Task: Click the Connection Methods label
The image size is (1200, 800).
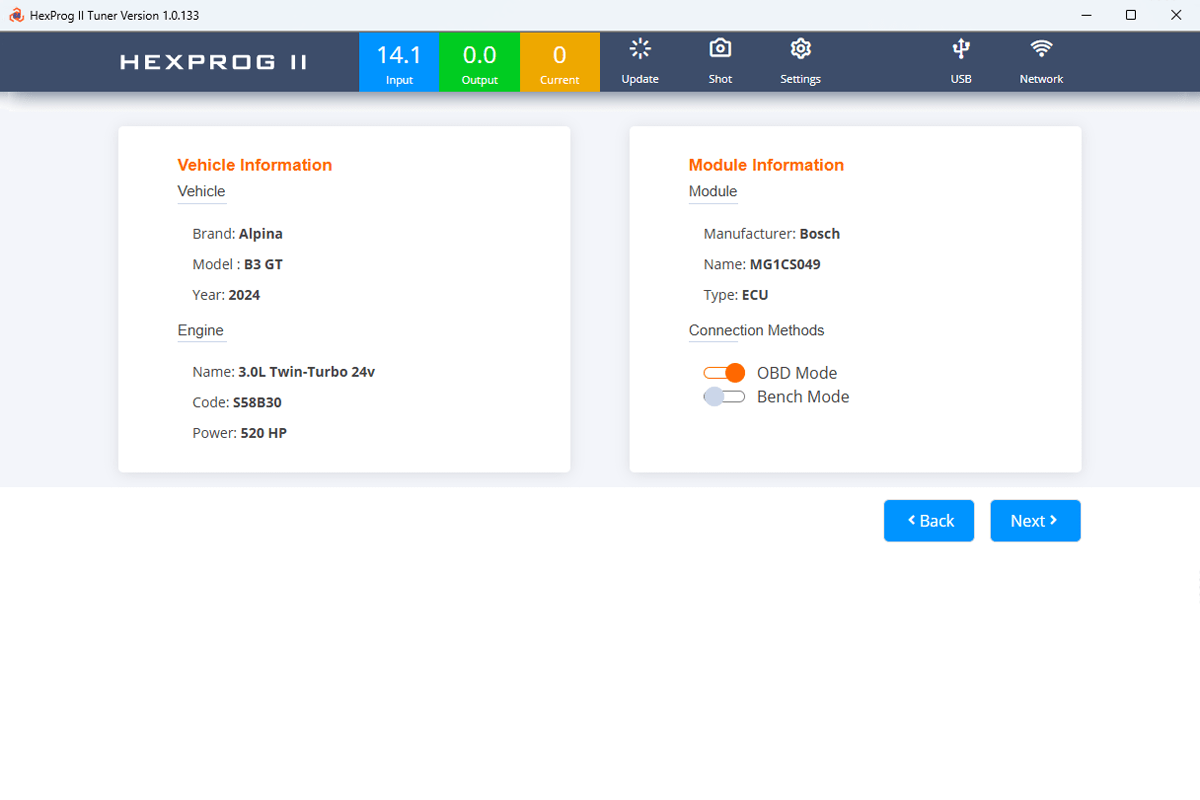Action: (757, 330)
